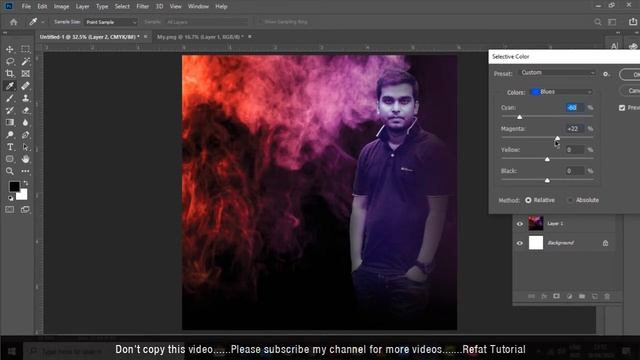Screen dimensions: 640x360
Task: Click the add layer mask icon
Action: (556, 296)
